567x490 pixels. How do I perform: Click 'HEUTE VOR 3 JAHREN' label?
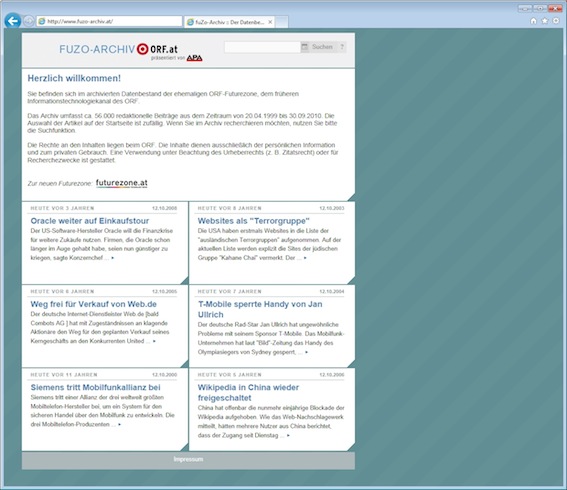62,208
